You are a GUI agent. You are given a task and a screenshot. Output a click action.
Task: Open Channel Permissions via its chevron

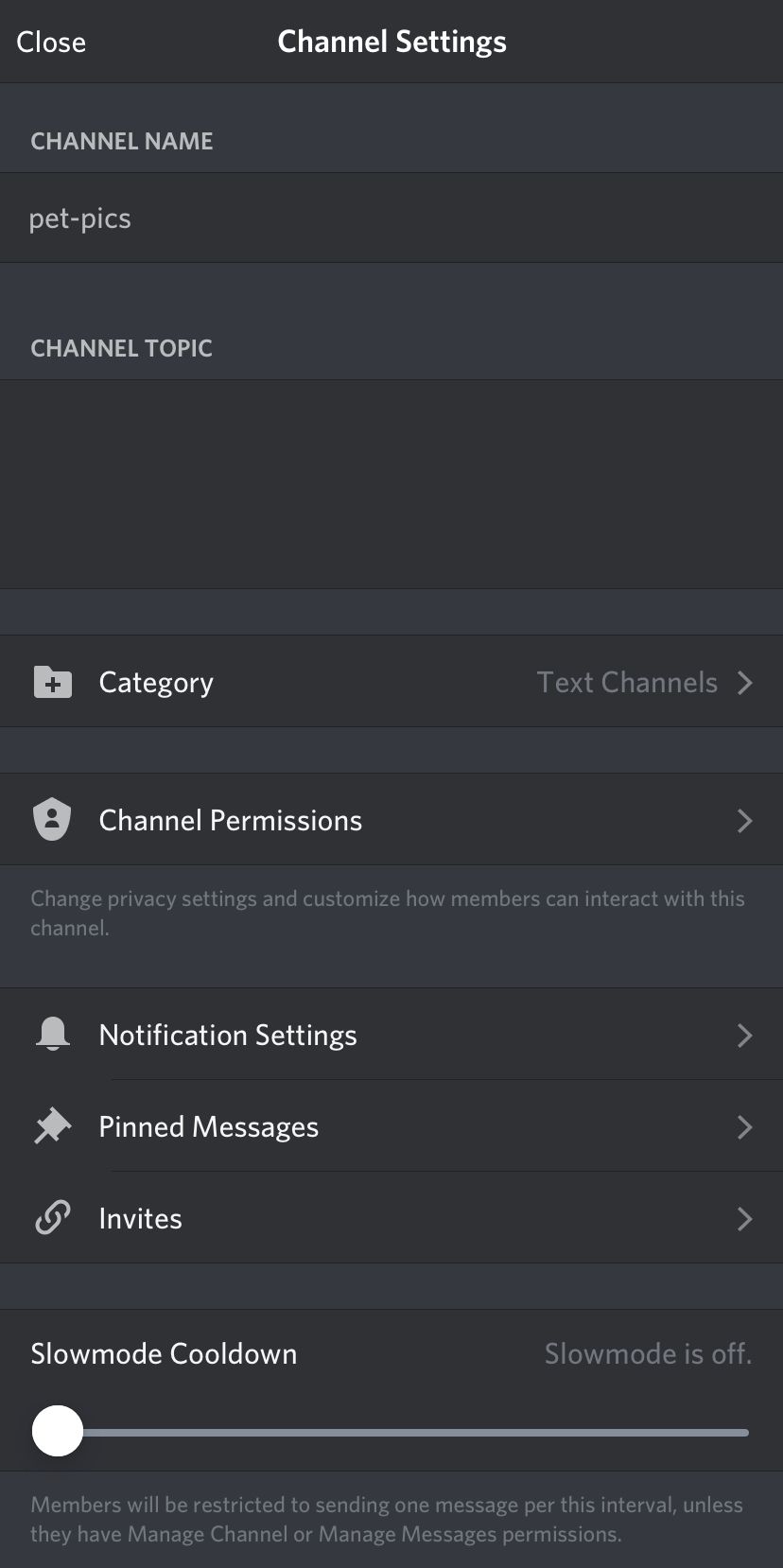744,820
